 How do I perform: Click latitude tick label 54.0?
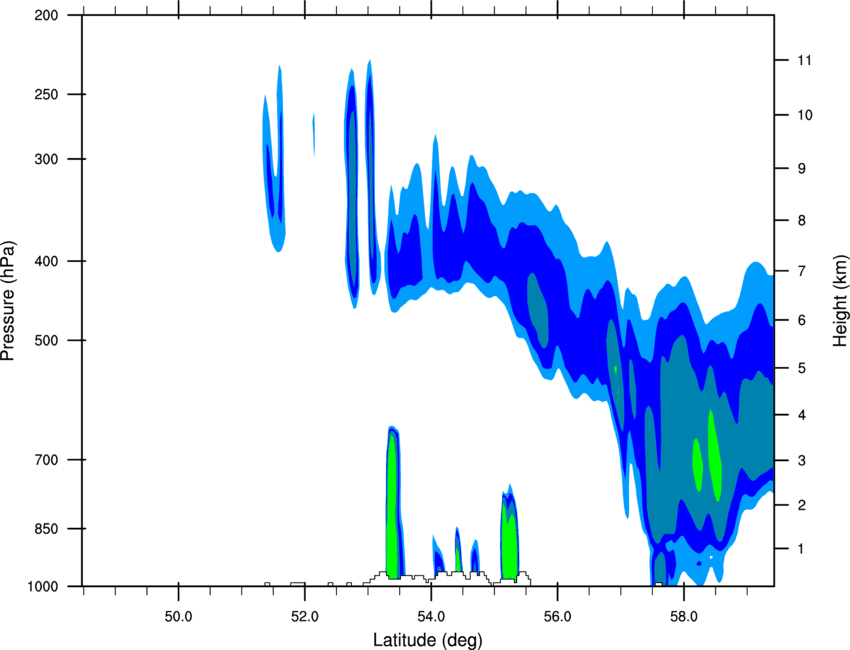tap(431, 617)
